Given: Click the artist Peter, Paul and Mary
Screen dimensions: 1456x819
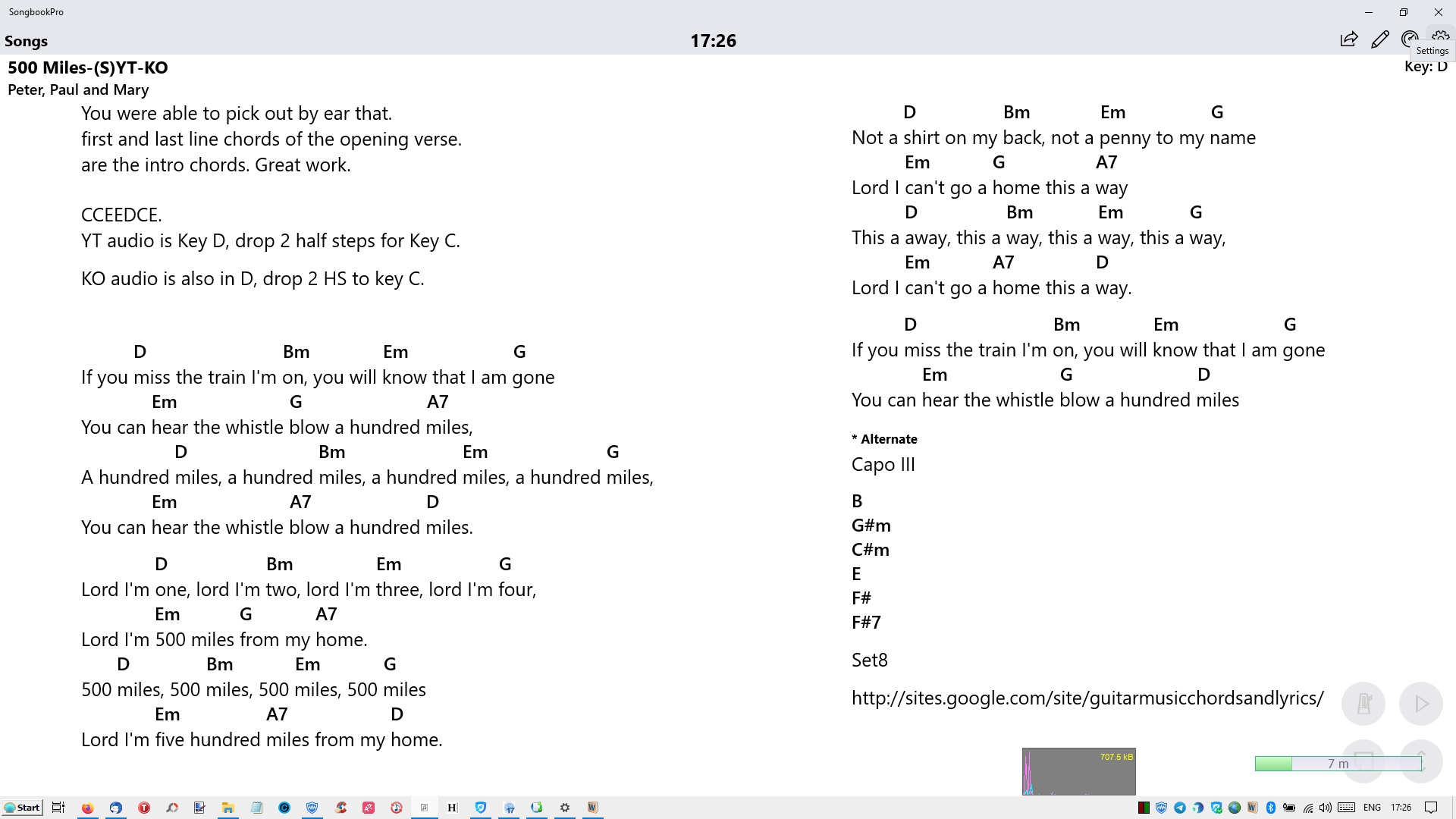Looking at the screenshot, I should pyautogui.click(x=78, y=89).
